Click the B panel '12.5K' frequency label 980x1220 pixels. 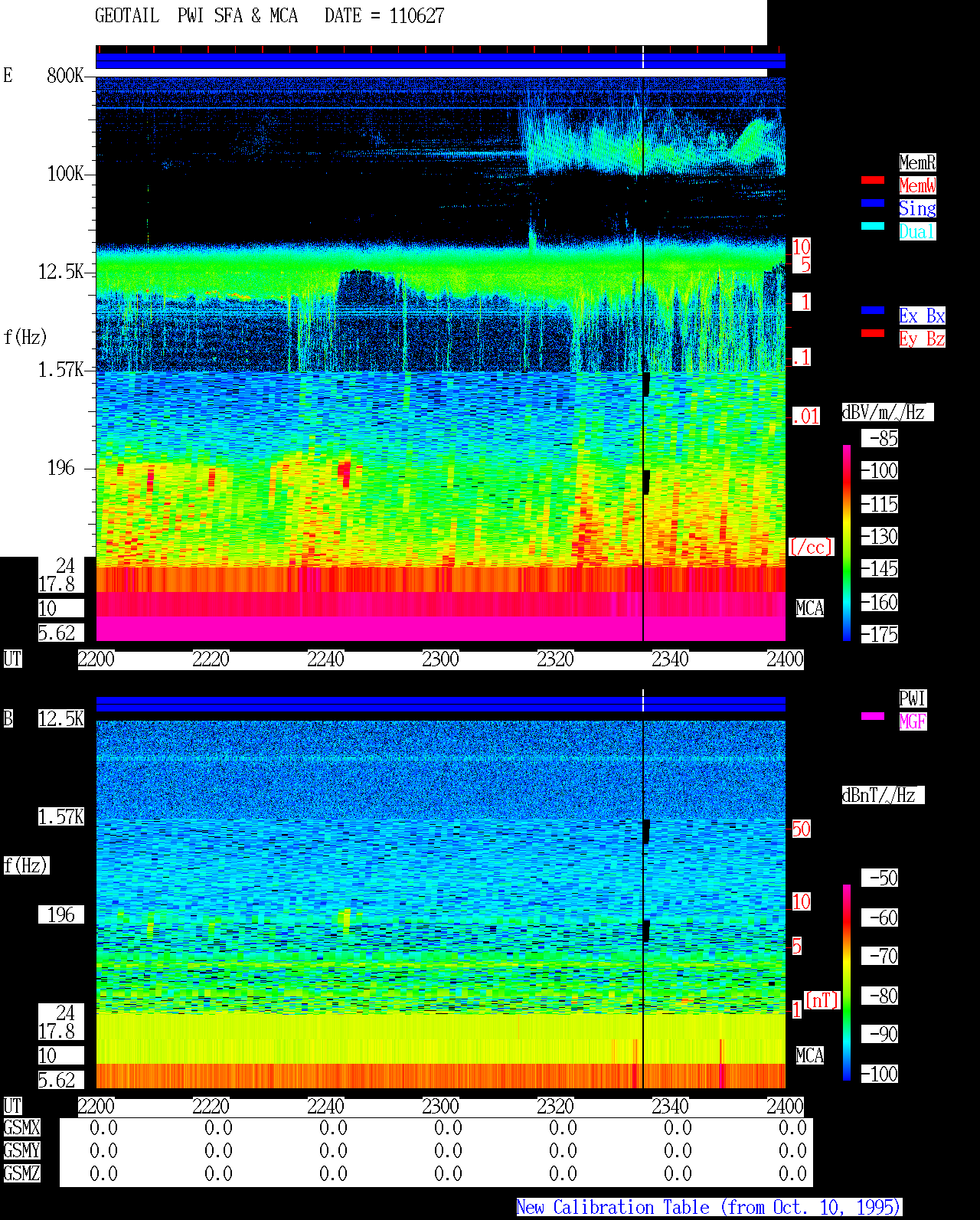pos(61,718)
